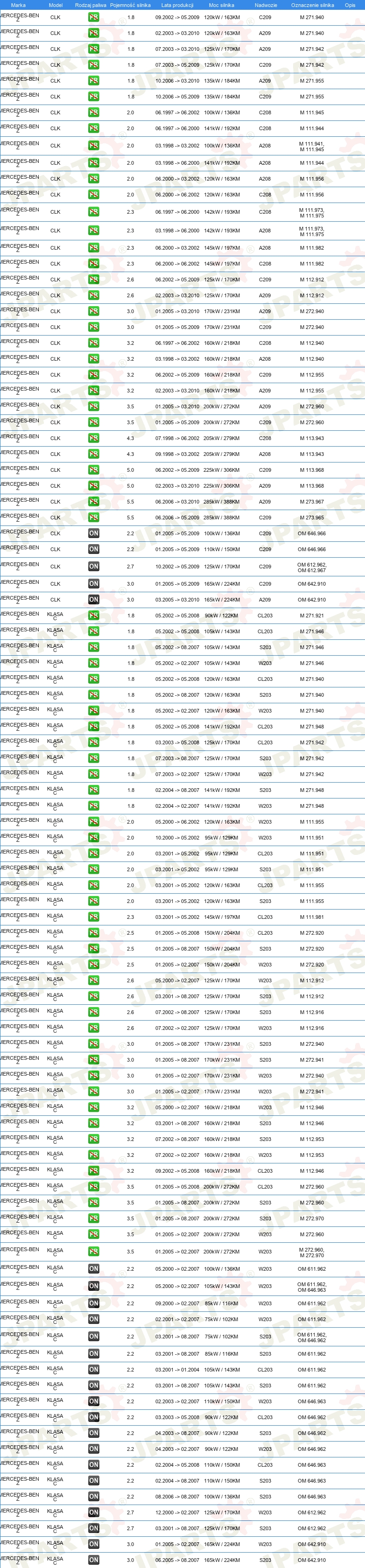Click ON diesel icon in KLASA C S203 OM 642.910 row
This screenshot has width=365, height=1568.
click(x=93, y=1560)
